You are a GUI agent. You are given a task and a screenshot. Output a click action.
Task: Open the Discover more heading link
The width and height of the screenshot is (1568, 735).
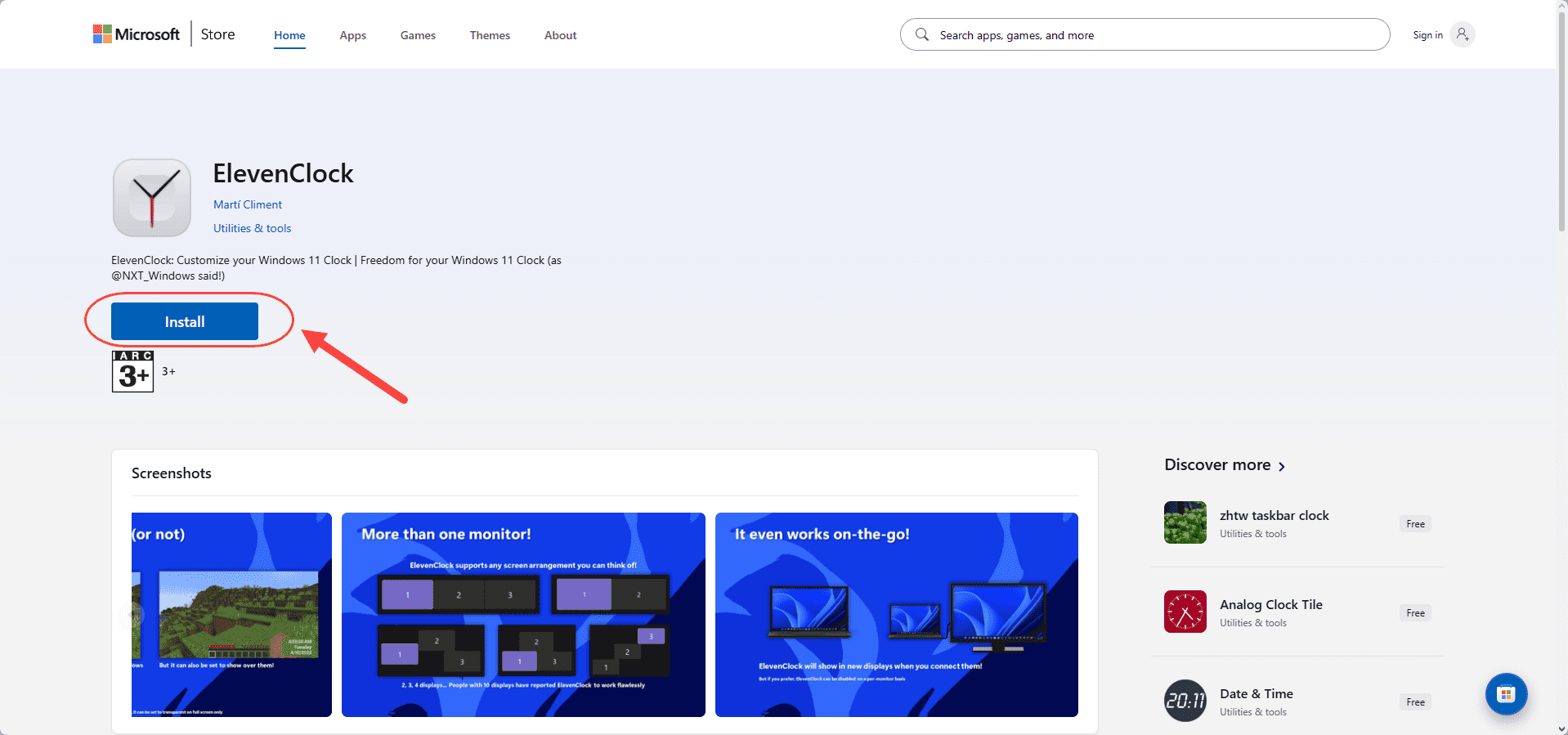1217,464
